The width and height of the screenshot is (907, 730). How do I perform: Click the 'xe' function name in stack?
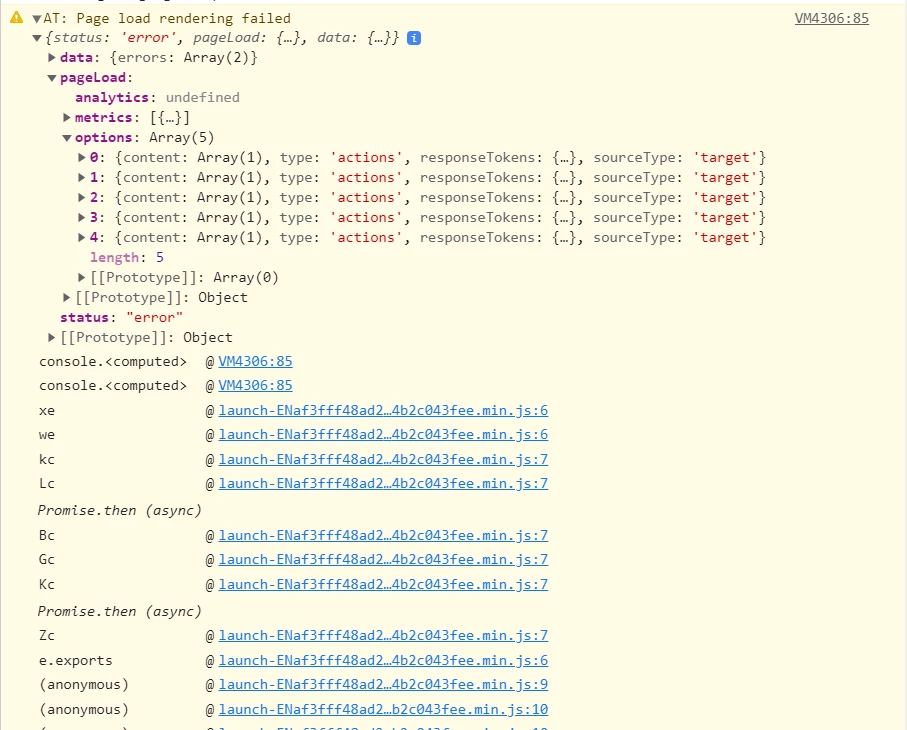coord(47,411)
